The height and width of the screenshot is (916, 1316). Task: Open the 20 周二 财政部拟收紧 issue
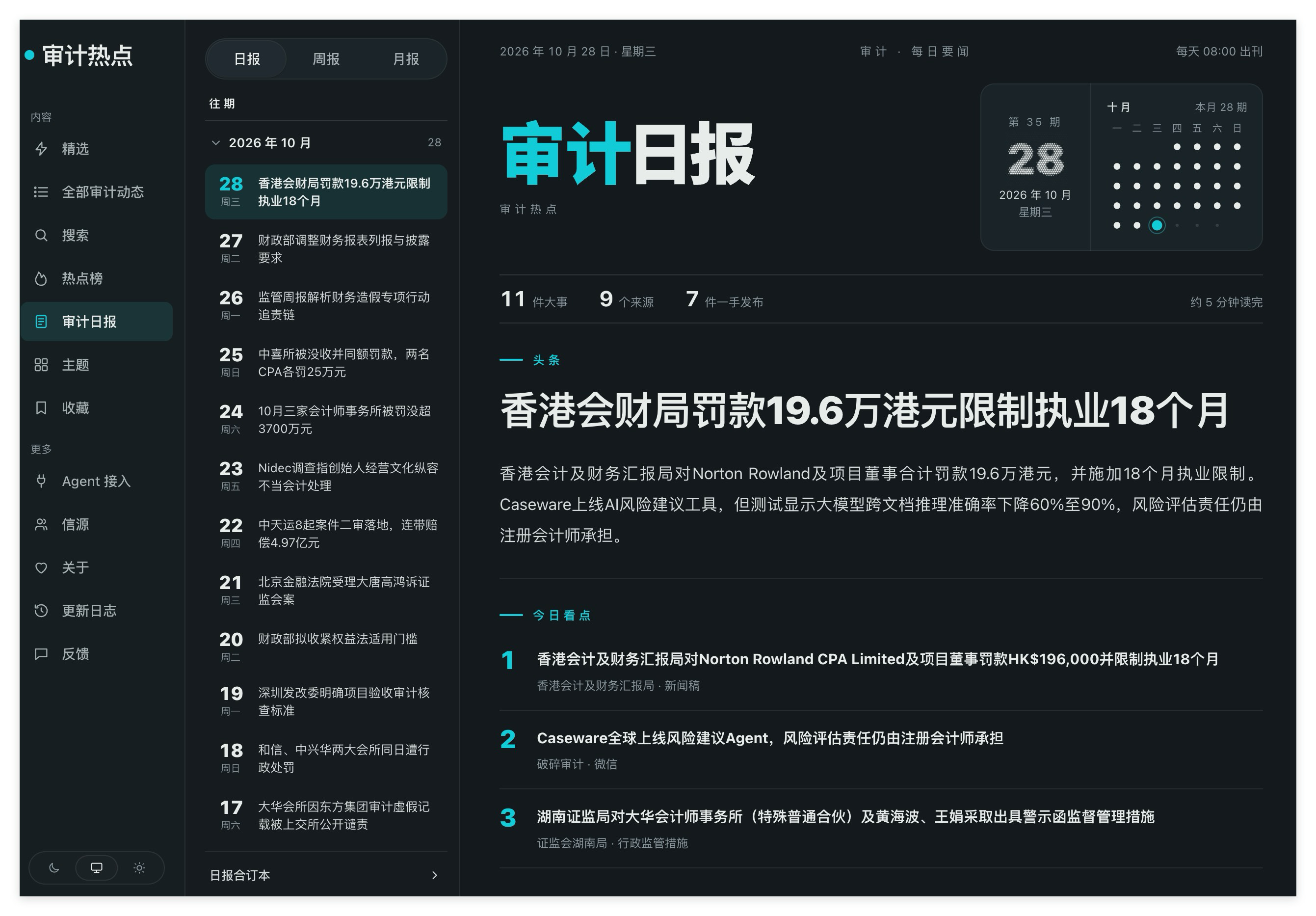coord(326,646)
